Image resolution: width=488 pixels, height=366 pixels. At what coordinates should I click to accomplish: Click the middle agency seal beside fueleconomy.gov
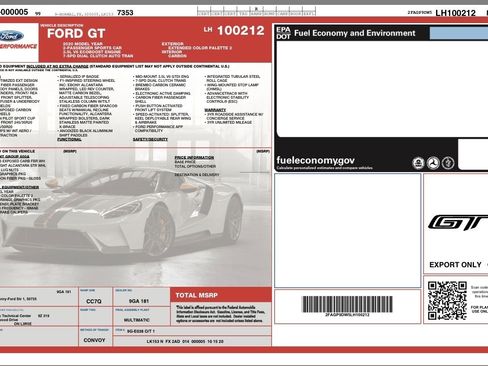click(x=433, y=163)
